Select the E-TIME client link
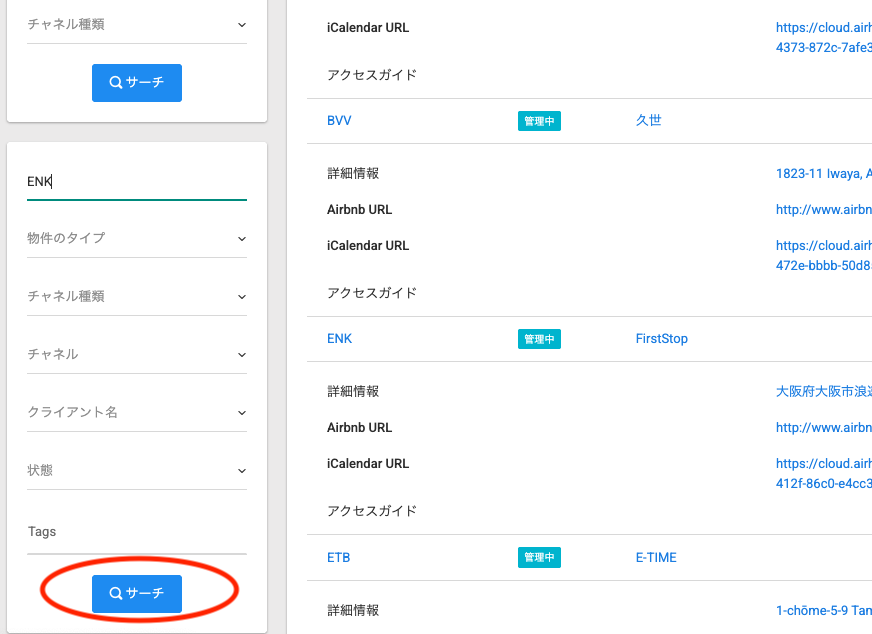Screen dimensions: 872x634 [655, 557]
